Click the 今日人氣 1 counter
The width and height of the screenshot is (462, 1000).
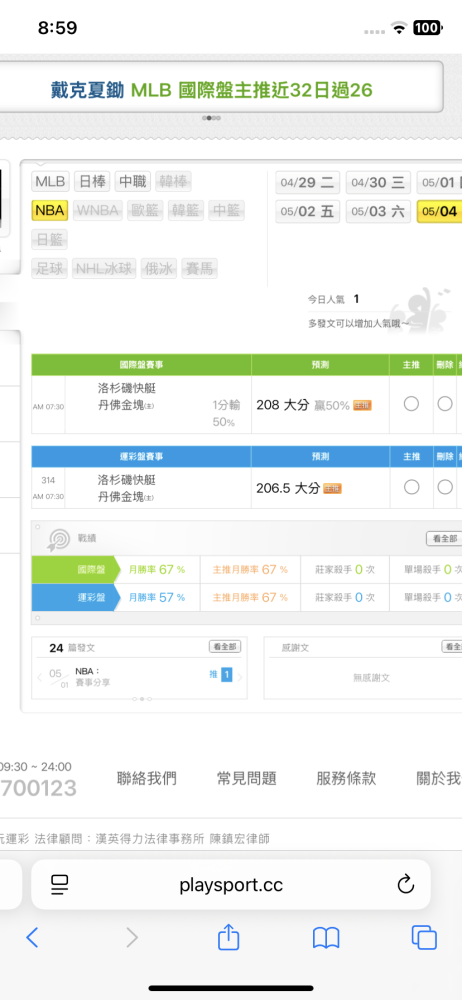pyautogui.click(x=333, y=299)
